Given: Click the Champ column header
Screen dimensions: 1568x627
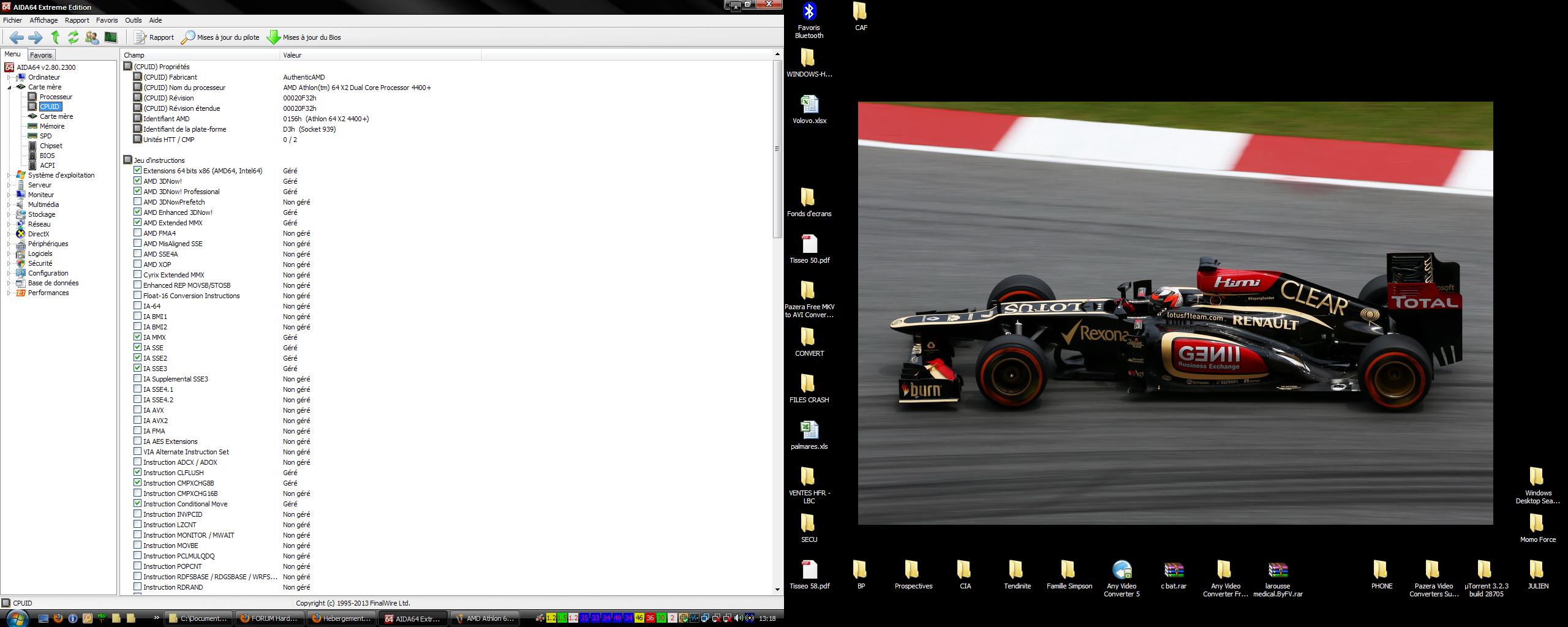Looking at the screenshot, I should tap(200, 55).
